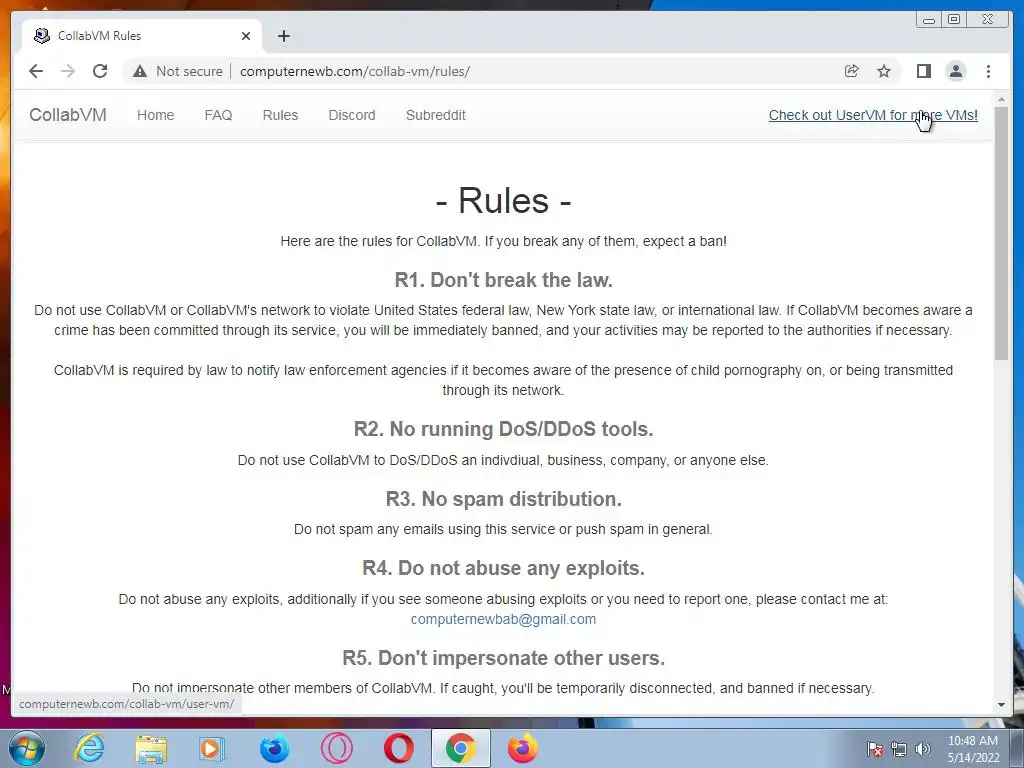Image resolution: width=1024 pixels, height=768 pixels.
Task: Click the scrollbar up arrow
Action: [1001, 99]
